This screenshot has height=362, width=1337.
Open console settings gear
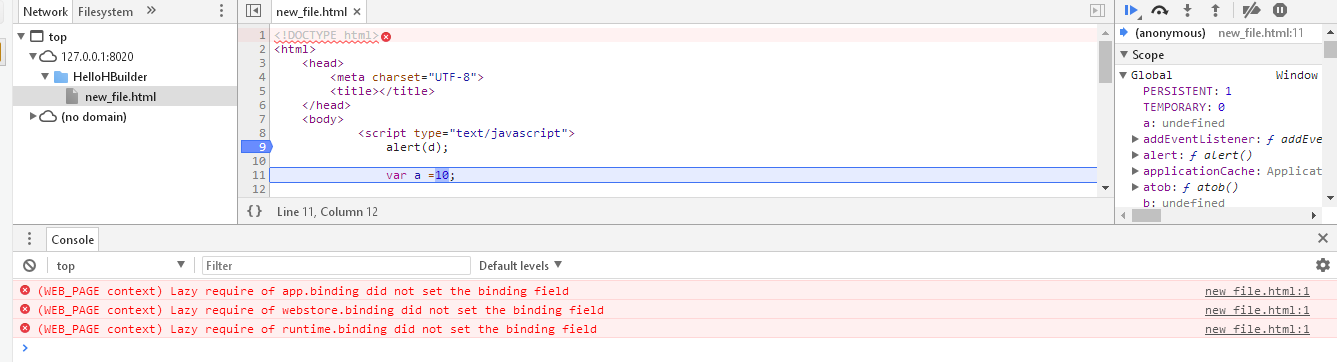1323,265
